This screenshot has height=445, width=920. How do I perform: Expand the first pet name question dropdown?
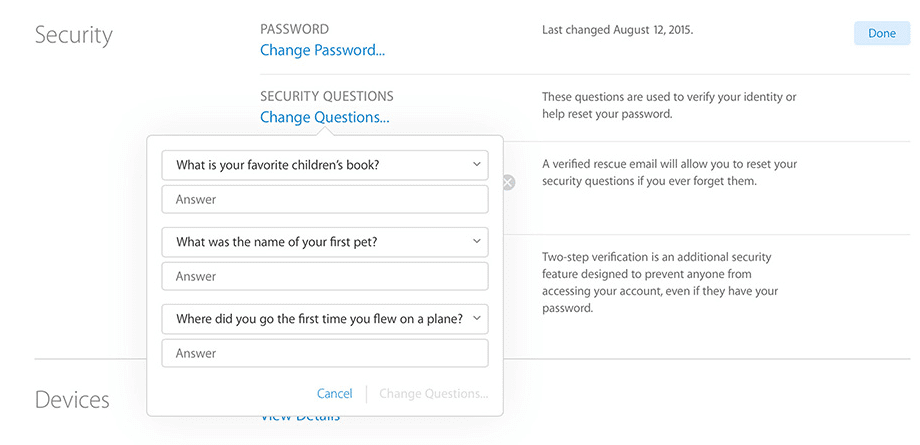[324, 242]
